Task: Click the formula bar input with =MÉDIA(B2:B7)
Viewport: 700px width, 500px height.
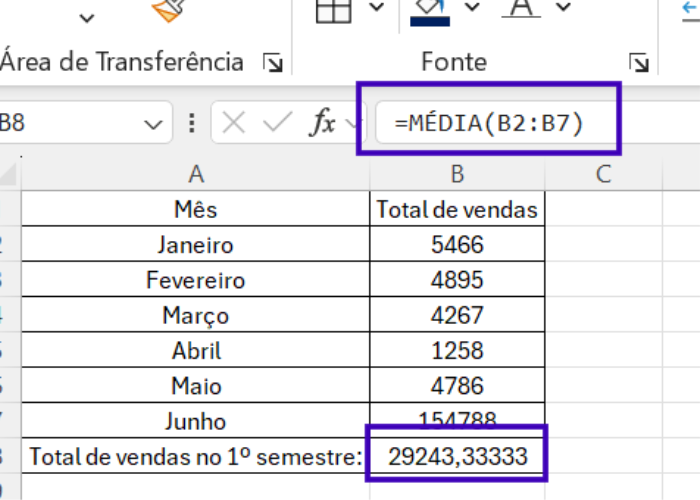Action: [490, 124]
